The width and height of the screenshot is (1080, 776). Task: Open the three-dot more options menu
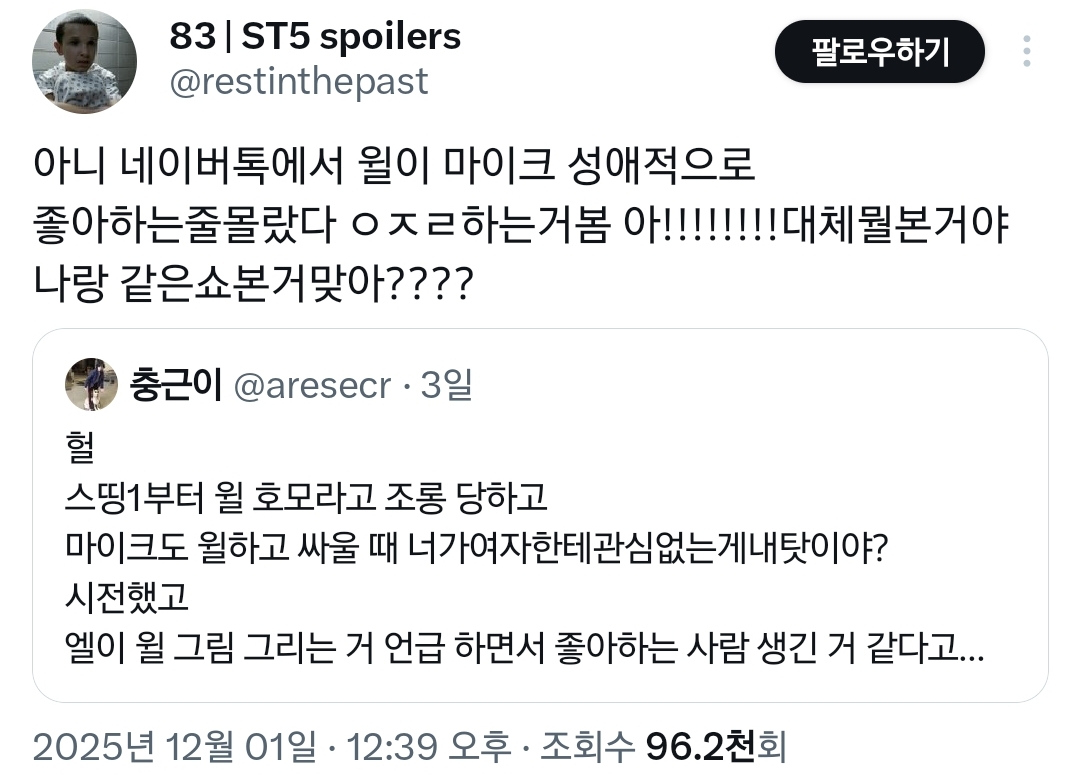(x=1027, y=51)
